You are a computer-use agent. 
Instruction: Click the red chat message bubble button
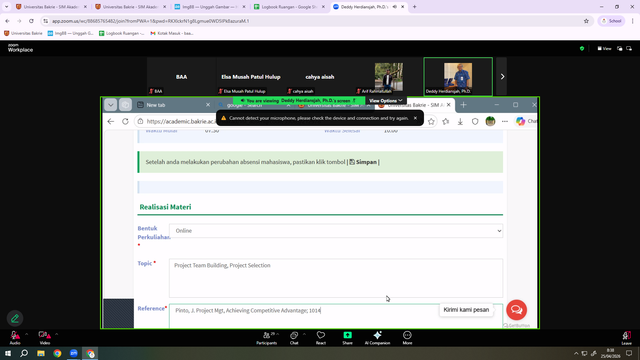516,310
